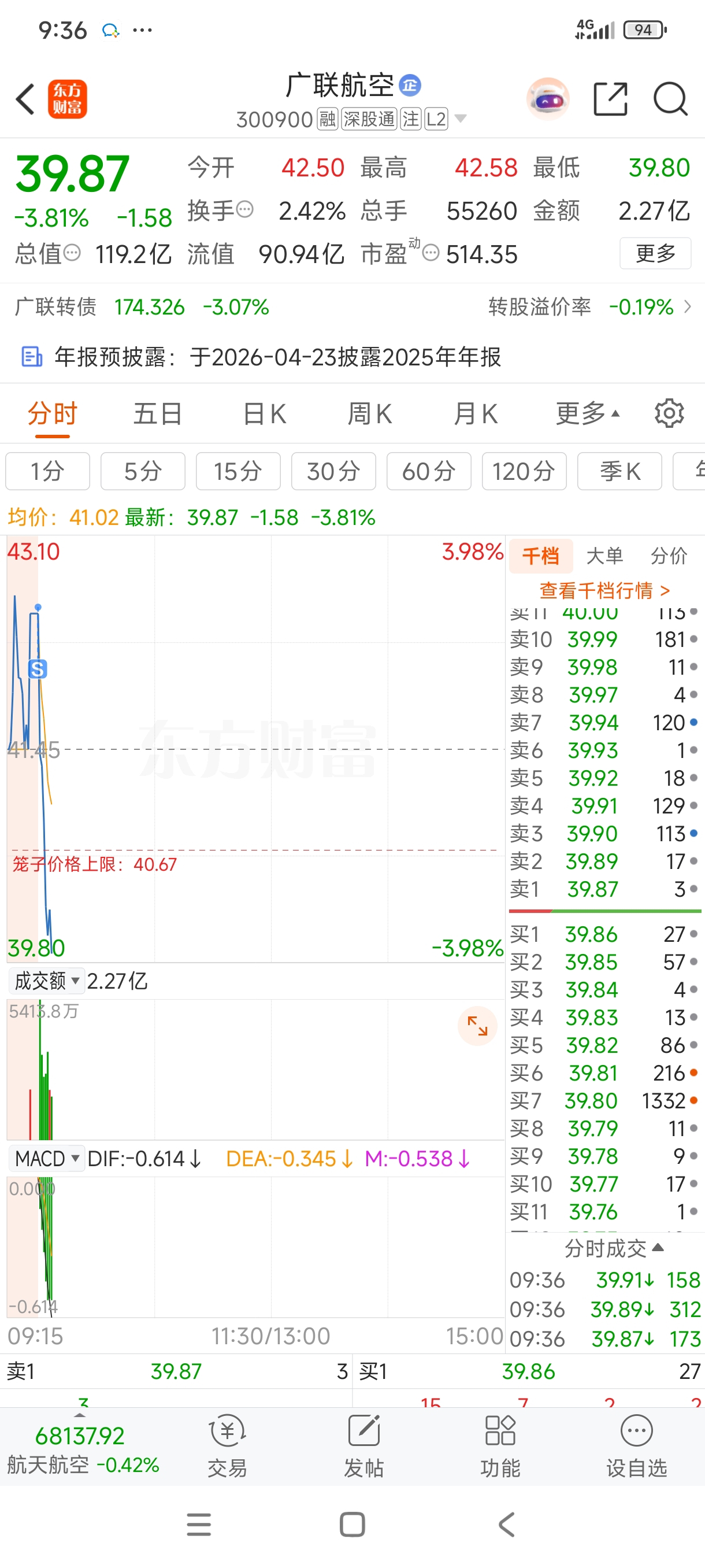Tap the MACD indicator sub-chart

[x=255, y=1247]
